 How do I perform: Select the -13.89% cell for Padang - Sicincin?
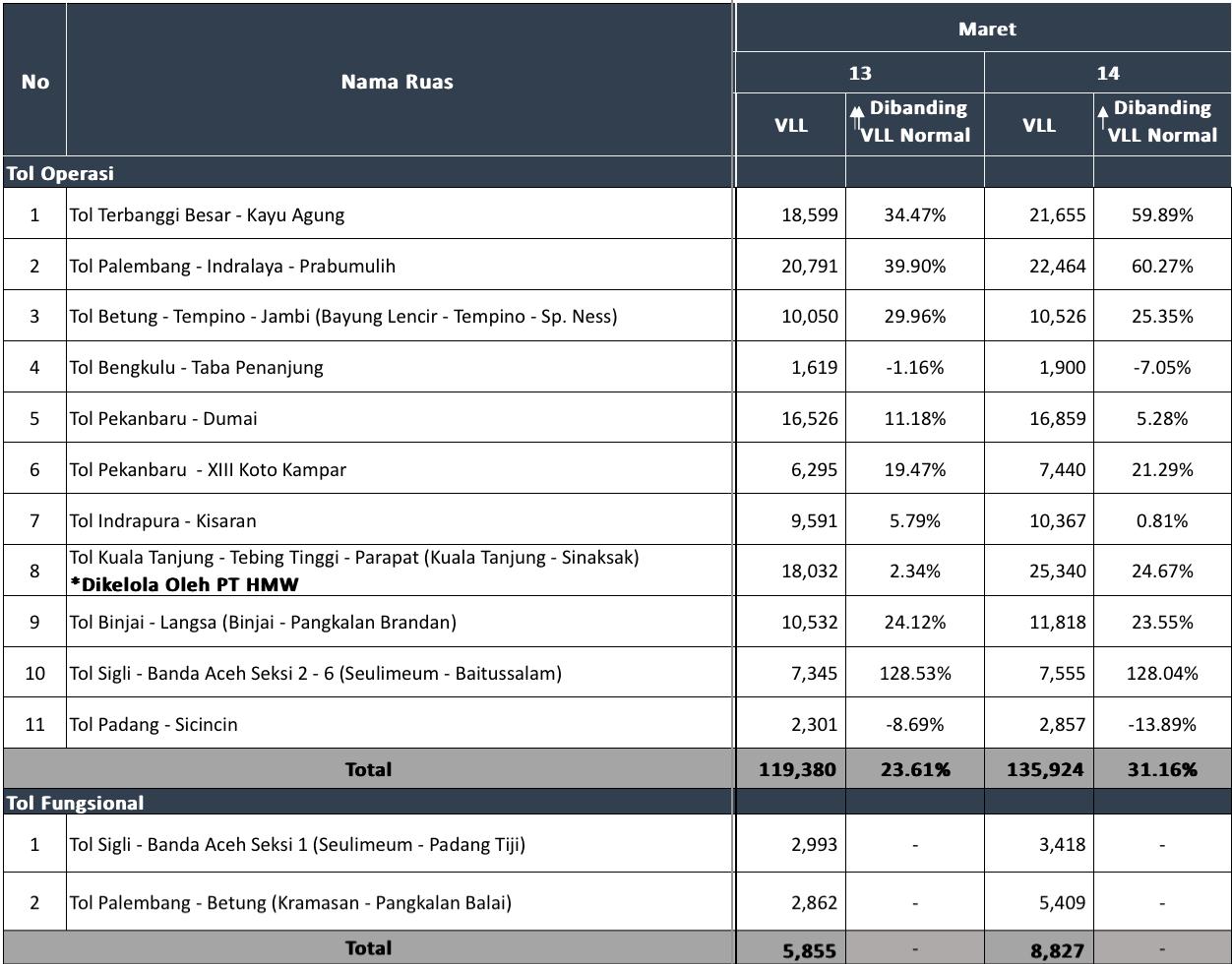click(1161, 724)
